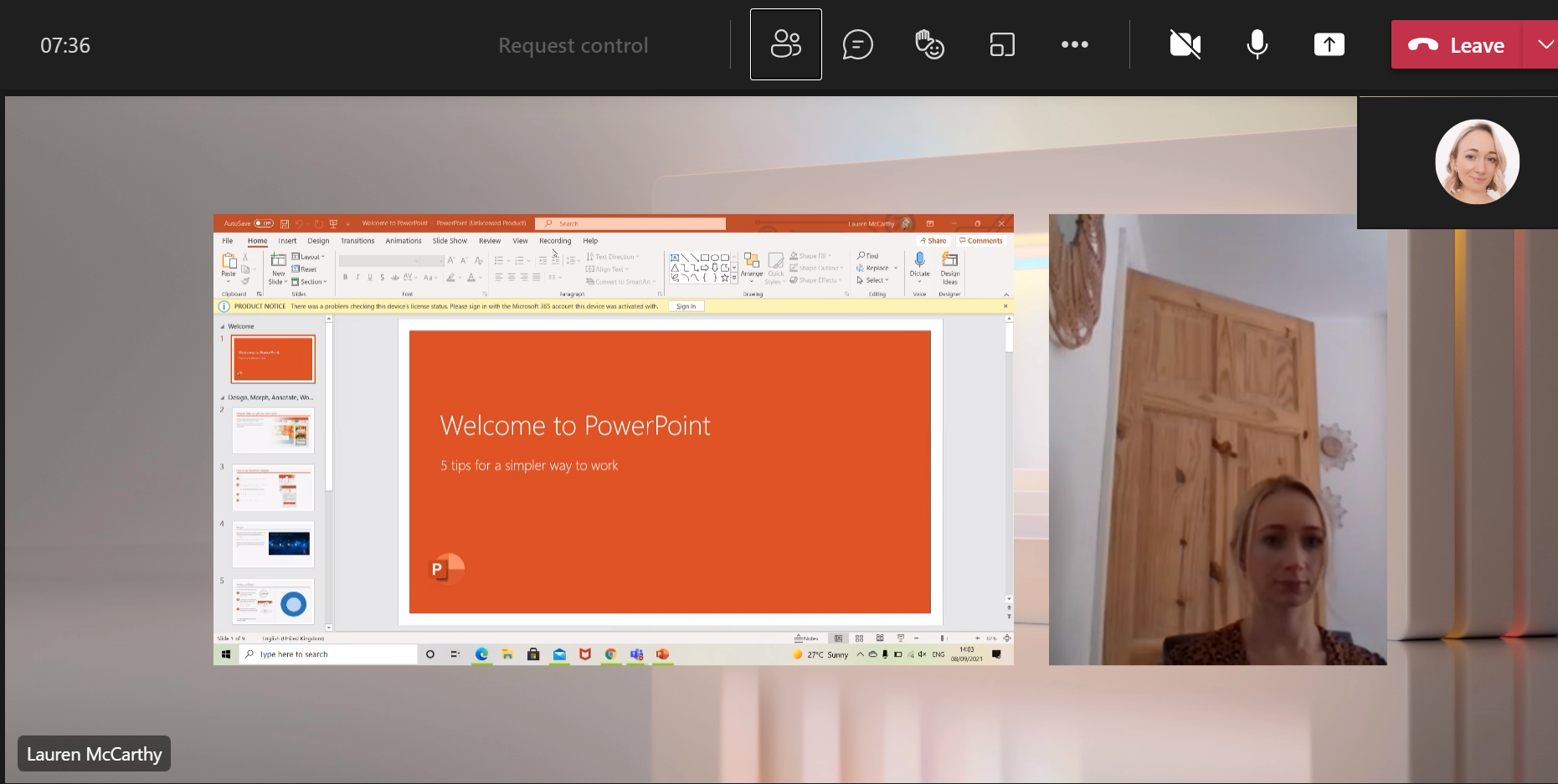The height and width of the screenshot is (784, 1558).
Task: Expand the Leave options dropdown arrow
Action: pos(1545,45)
